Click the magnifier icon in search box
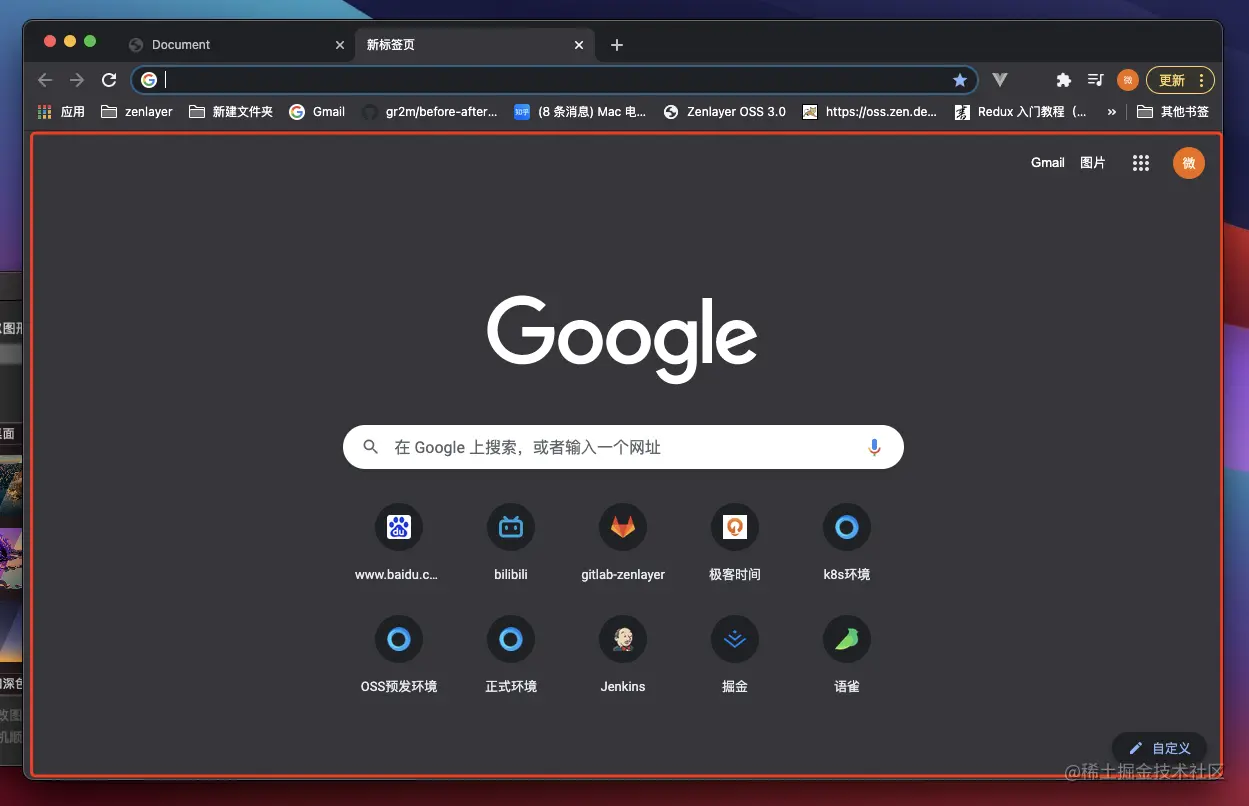1249x806 pixels. [371, 447]
